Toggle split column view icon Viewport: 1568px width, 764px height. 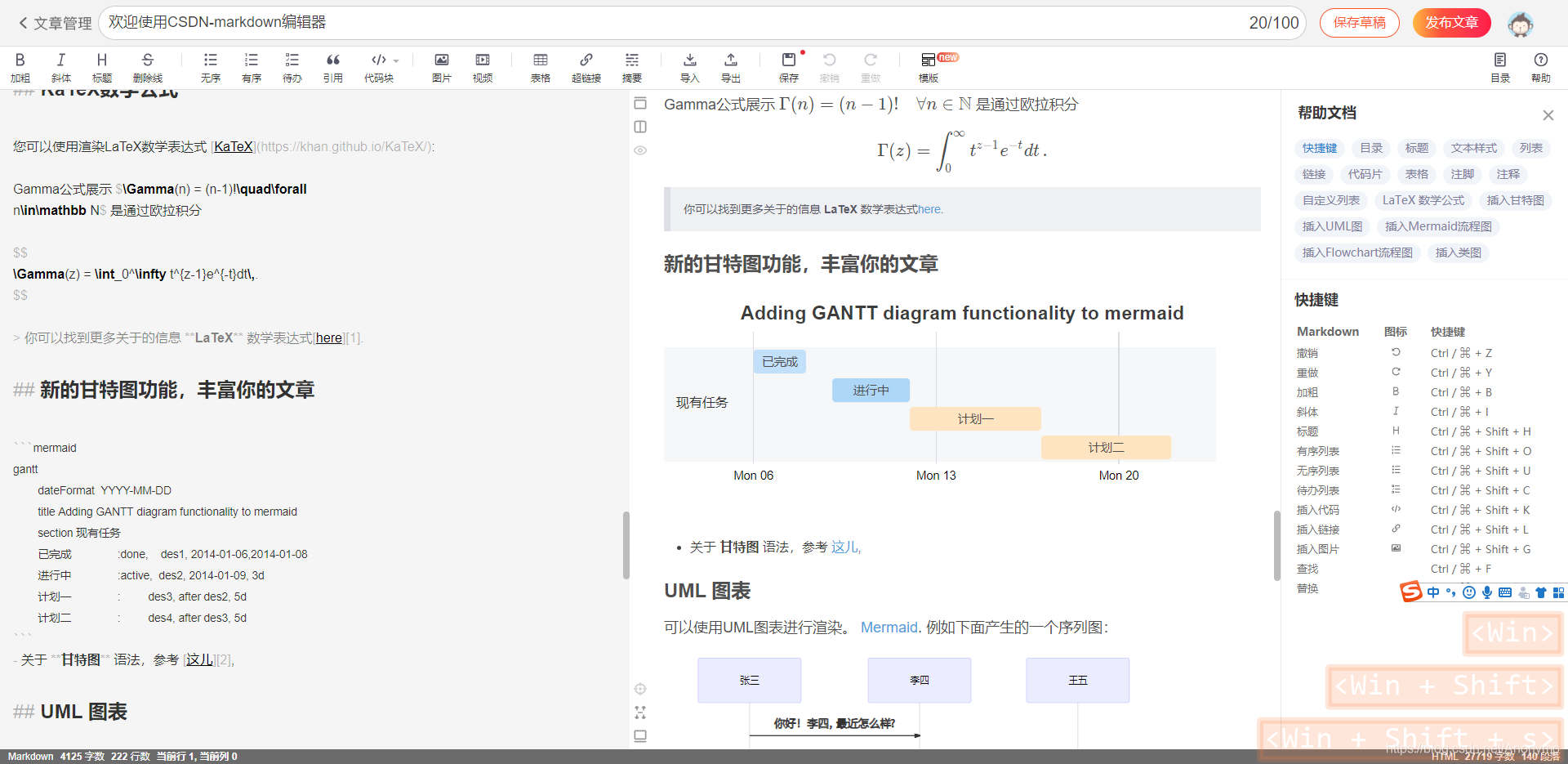tap(640, 127)
